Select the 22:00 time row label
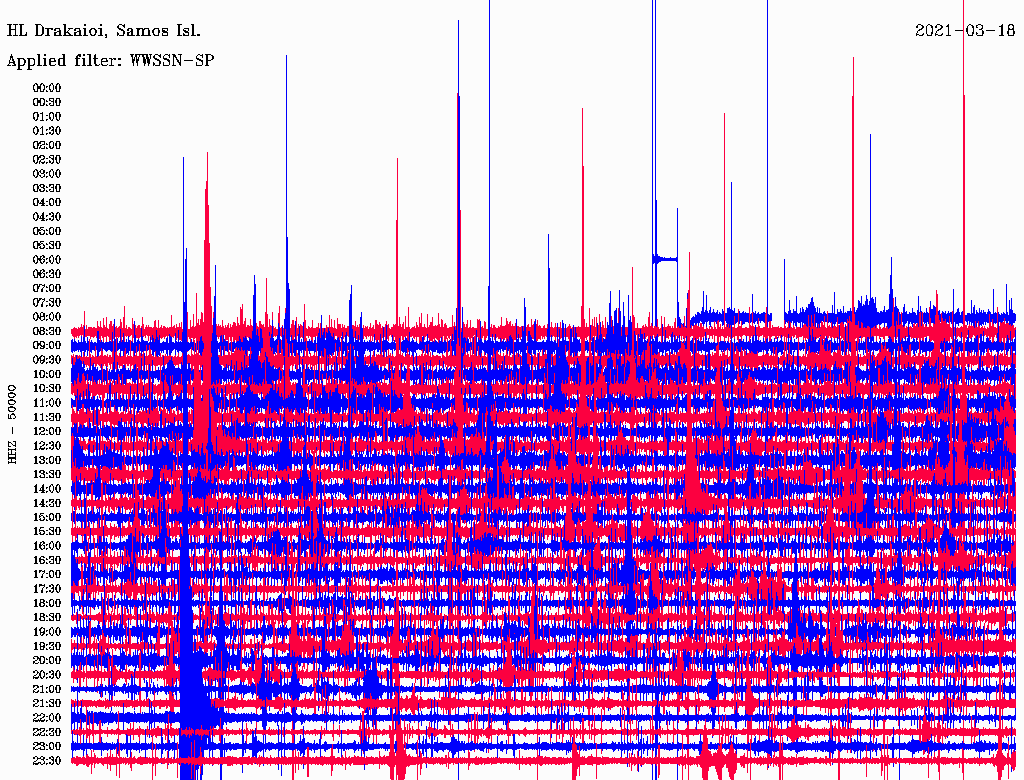 [47, 718]
